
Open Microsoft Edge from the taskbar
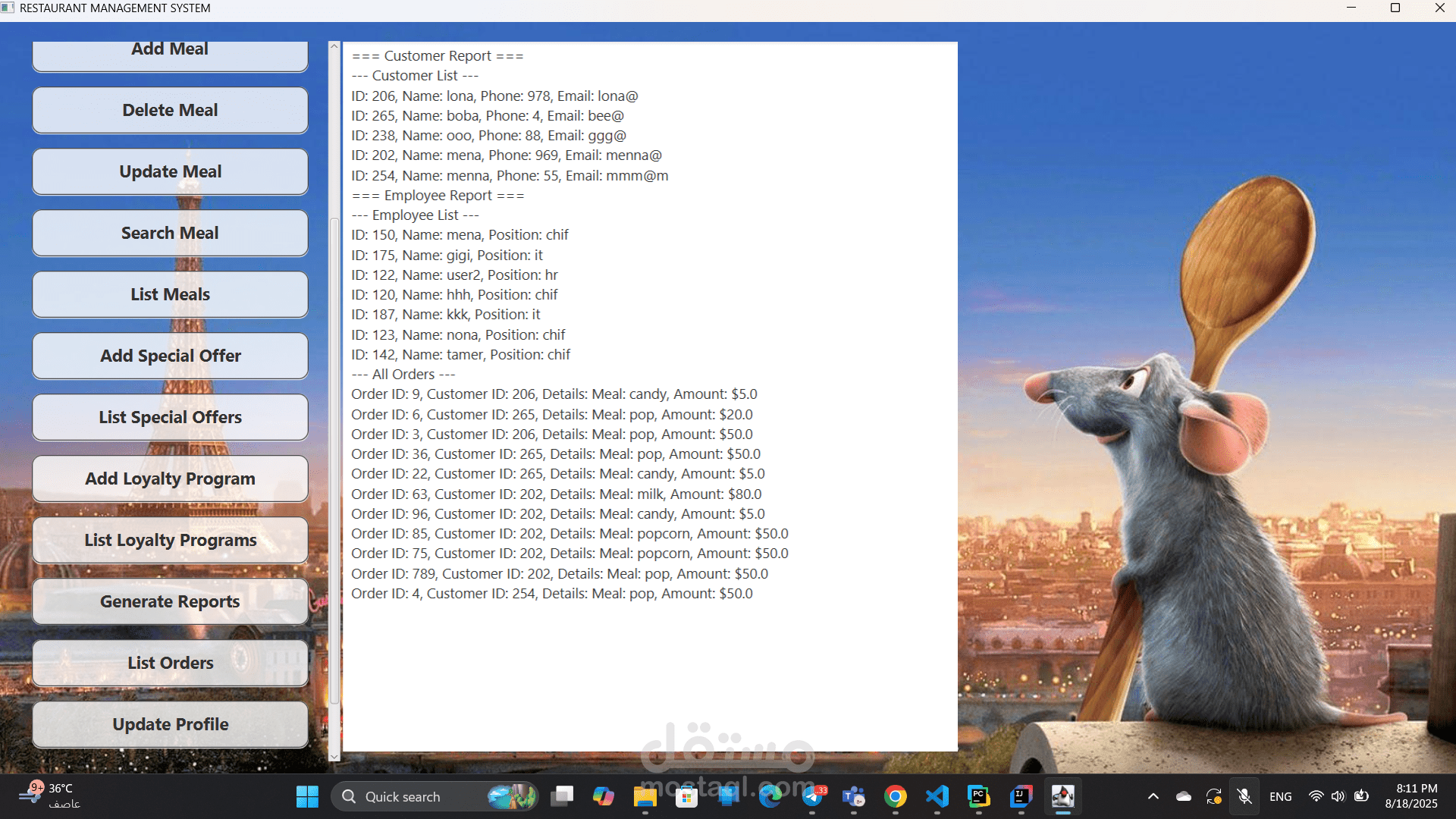(x=770, y=796)
